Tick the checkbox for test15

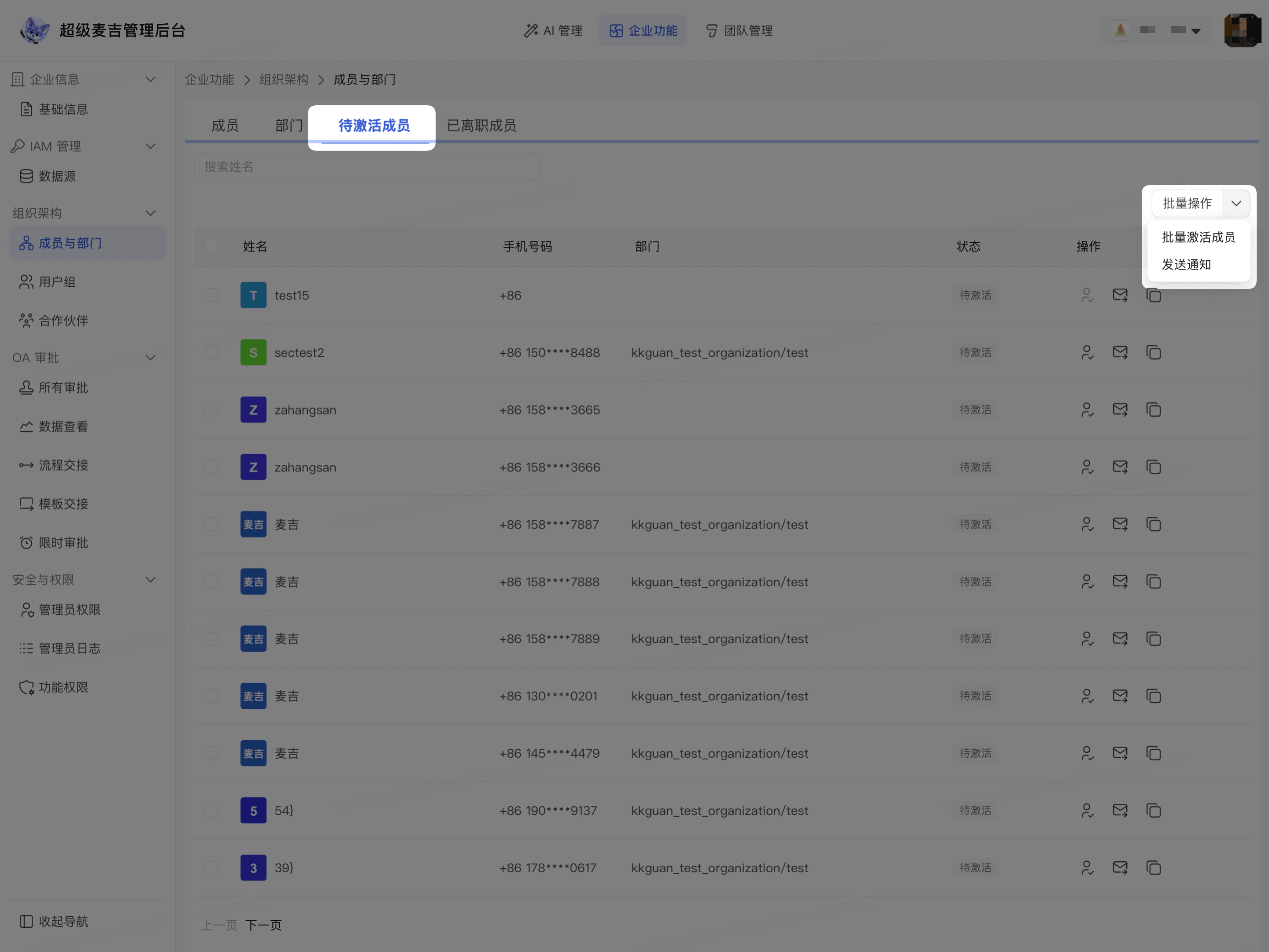pyautogui.click(x=211, y=295)
